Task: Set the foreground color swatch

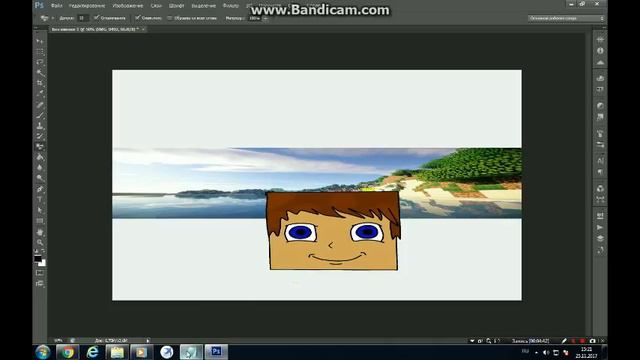Action: click(38, 258)
